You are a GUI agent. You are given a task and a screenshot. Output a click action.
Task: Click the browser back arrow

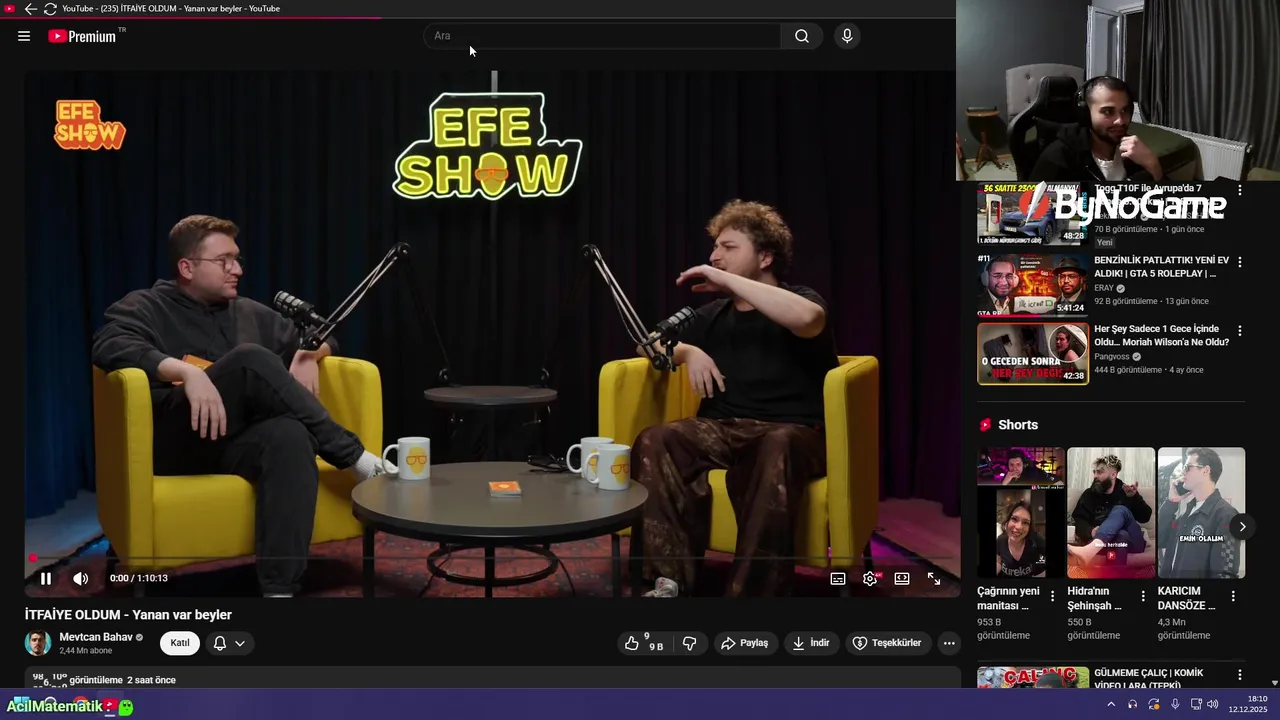pos(30,9)
